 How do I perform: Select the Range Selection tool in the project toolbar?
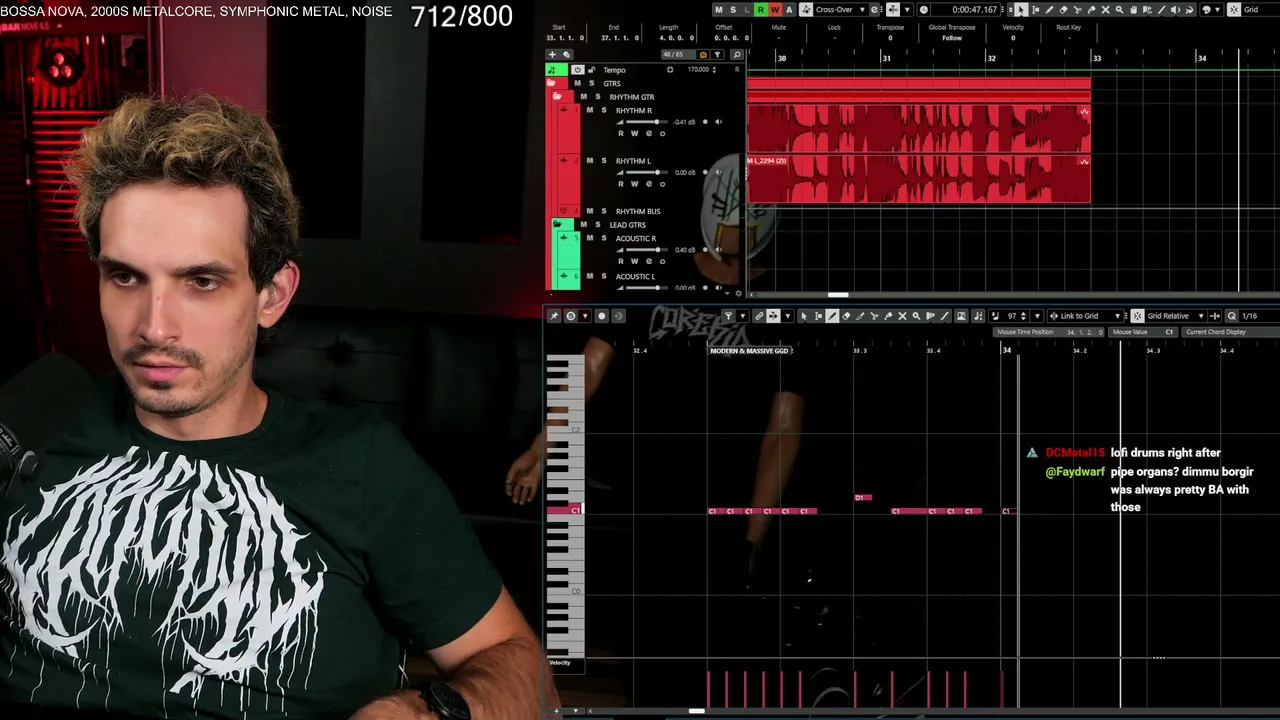point(1035,10)
